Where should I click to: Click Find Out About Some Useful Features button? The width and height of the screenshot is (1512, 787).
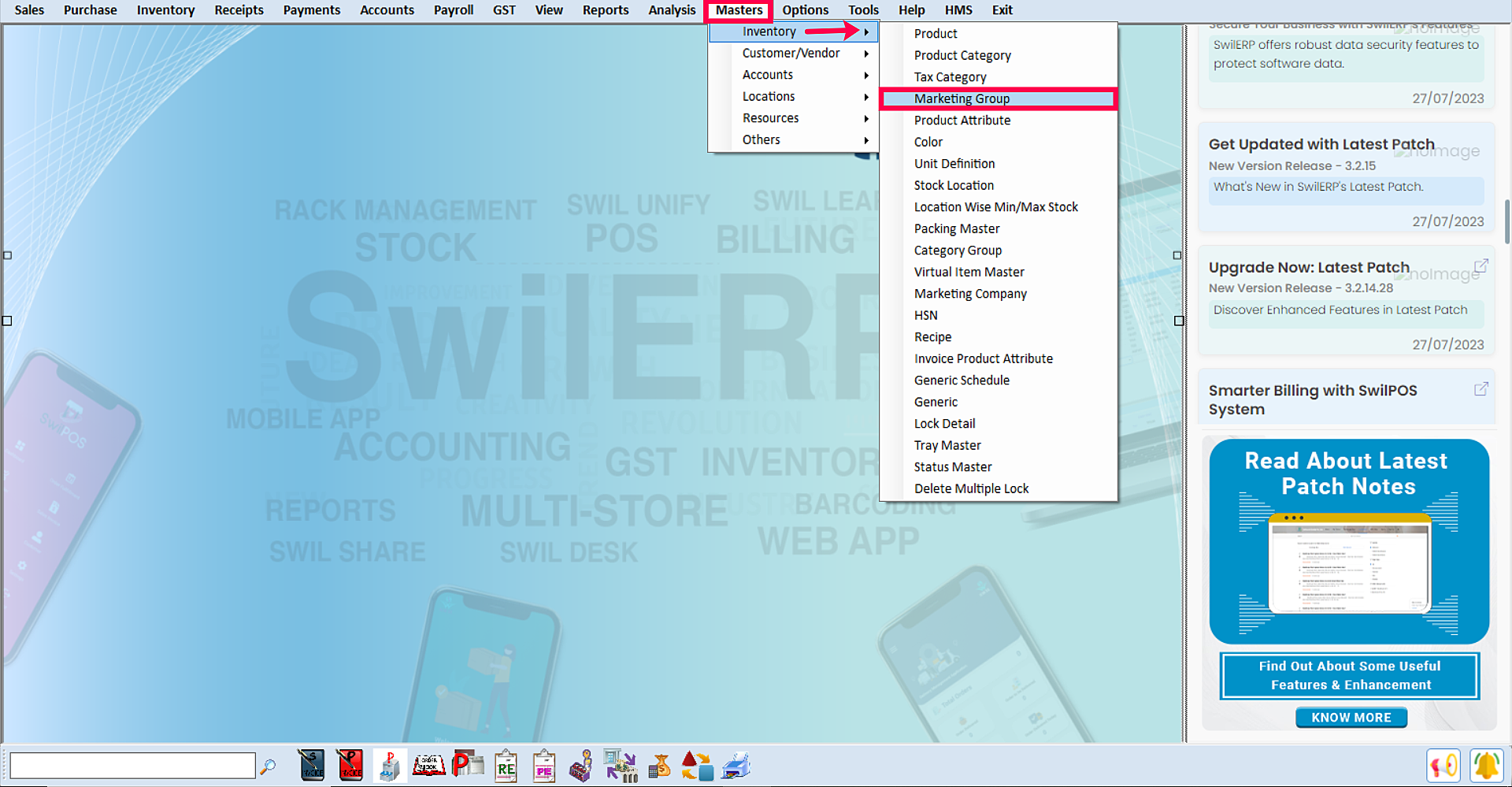[x=1350, y=675]
